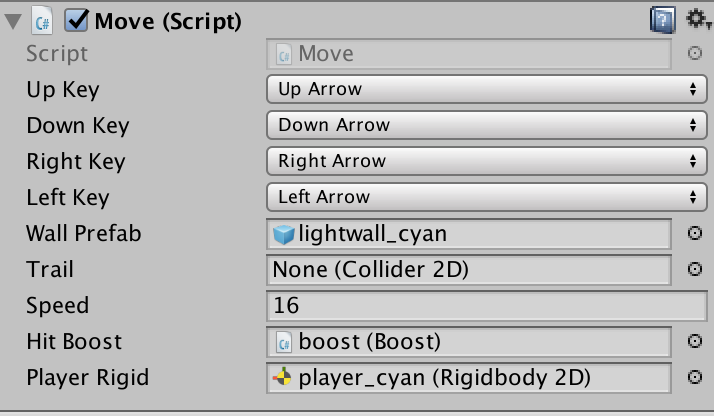
Task: Click object picker circle beside Script field
Action: click(694, 54)
